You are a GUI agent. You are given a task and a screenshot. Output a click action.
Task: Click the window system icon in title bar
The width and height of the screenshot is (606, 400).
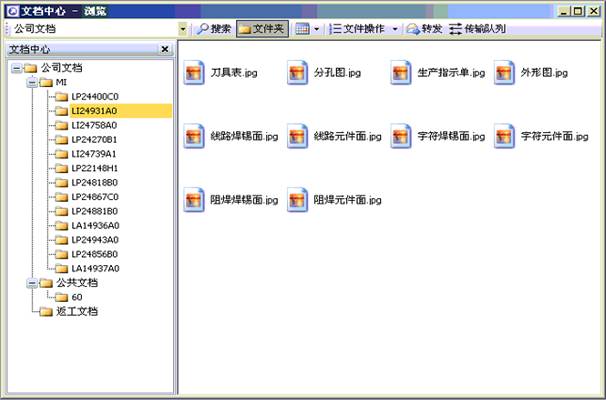(13, 11)
